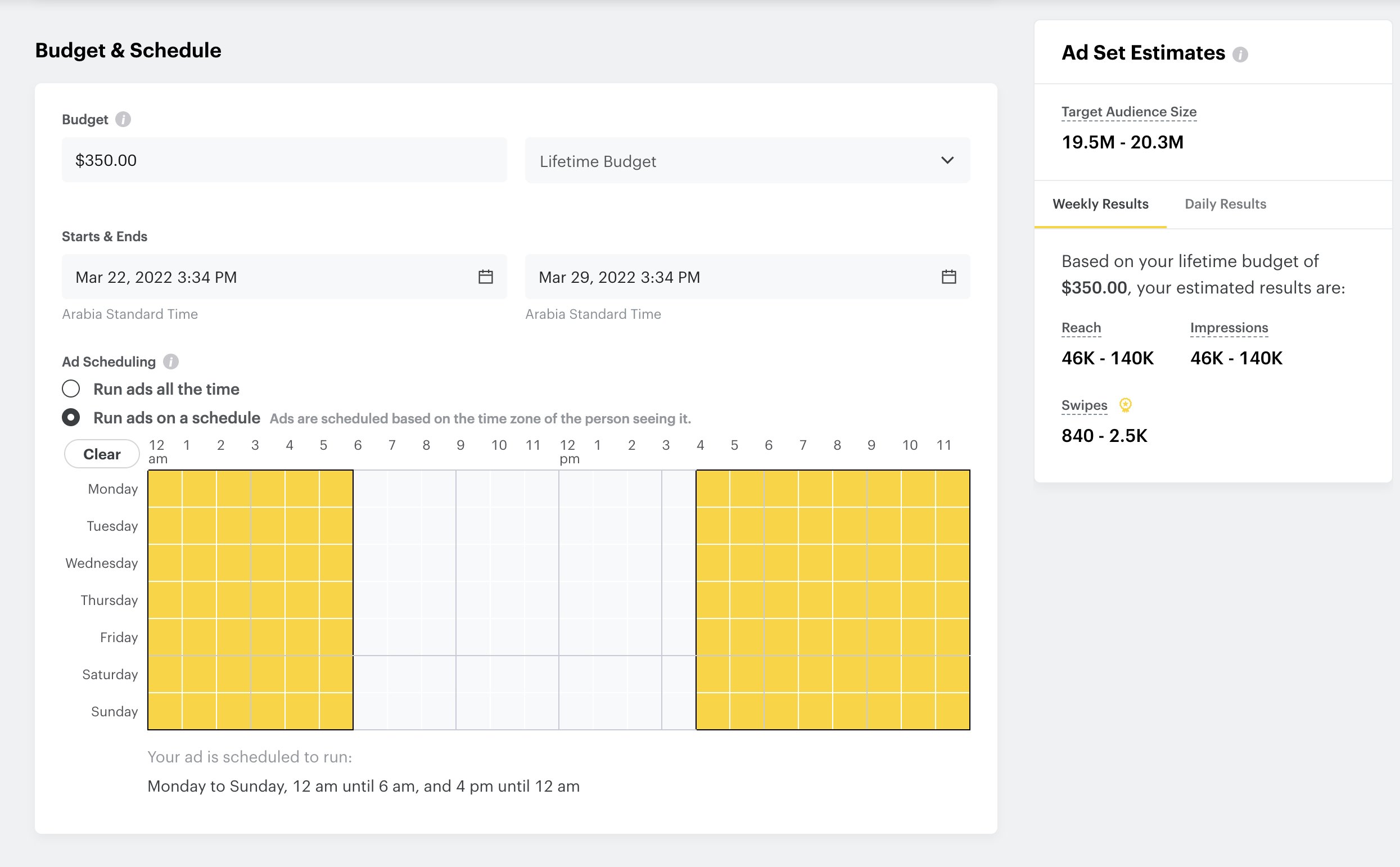This screenshot has width=1400, height=867.
Task: Click the Swipes goal badge icon
Action: pos(1126,405)
